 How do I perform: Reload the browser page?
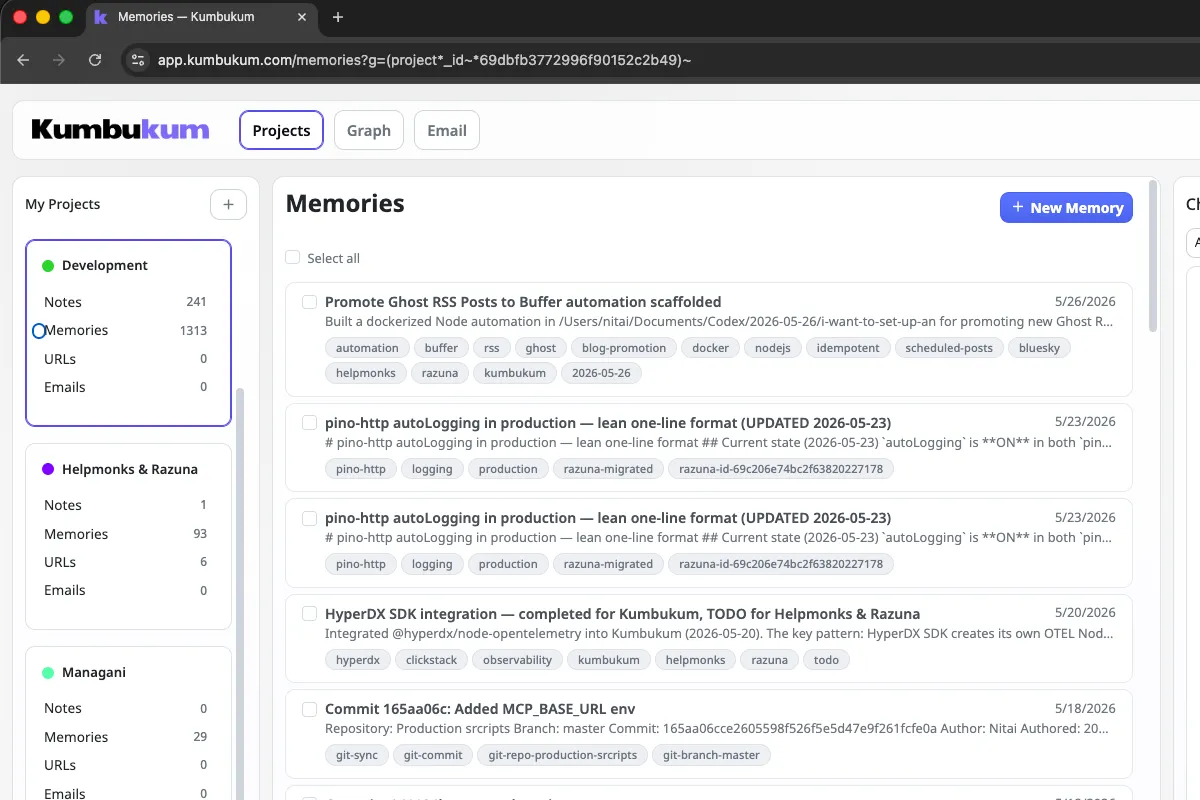[x=95, y=60]
